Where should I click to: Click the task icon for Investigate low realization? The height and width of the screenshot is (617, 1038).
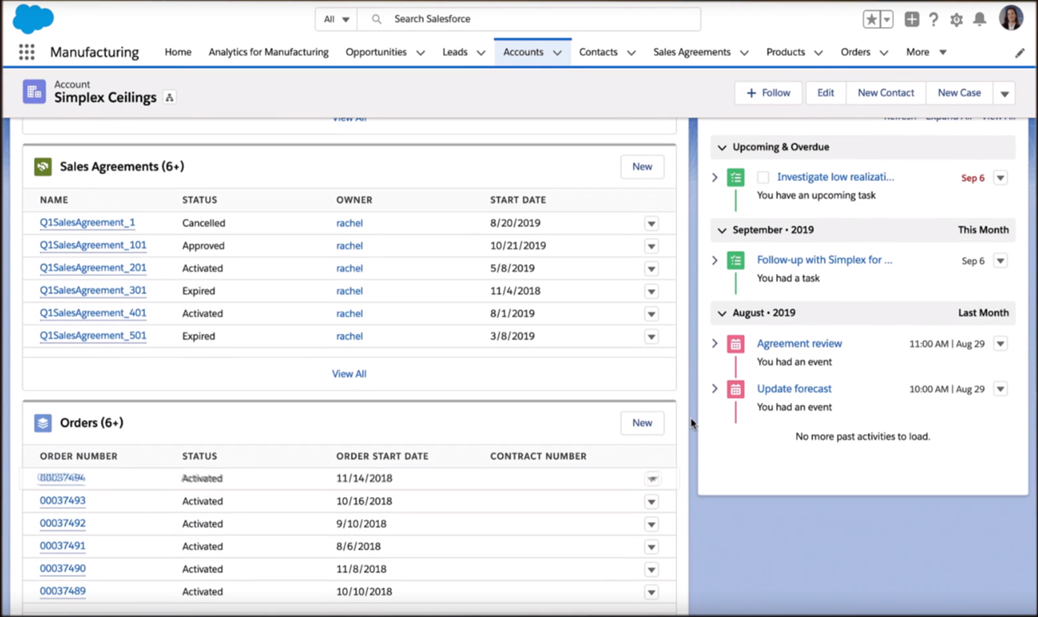point(735,177)
